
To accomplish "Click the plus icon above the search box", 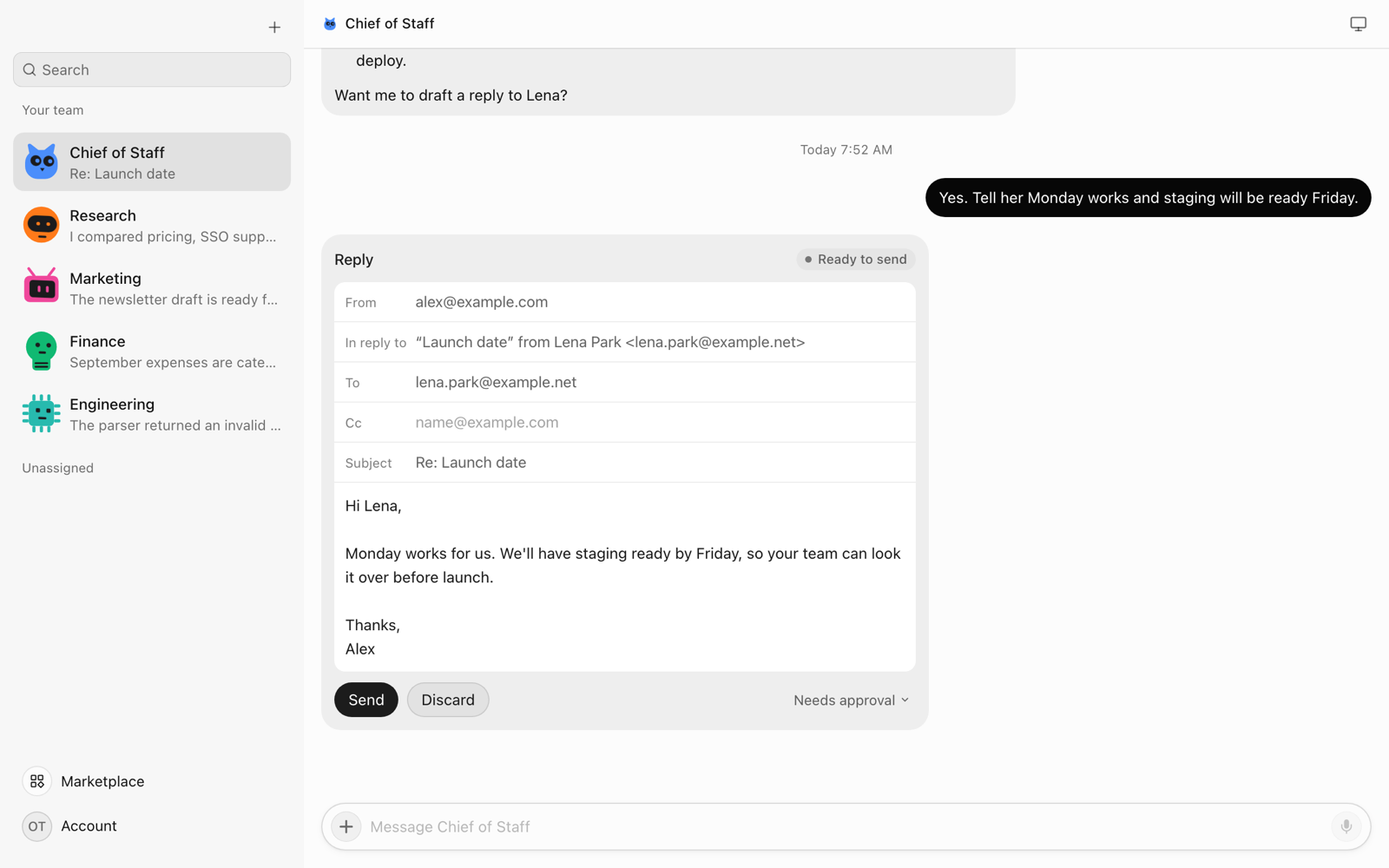I will tap(274, 28).
